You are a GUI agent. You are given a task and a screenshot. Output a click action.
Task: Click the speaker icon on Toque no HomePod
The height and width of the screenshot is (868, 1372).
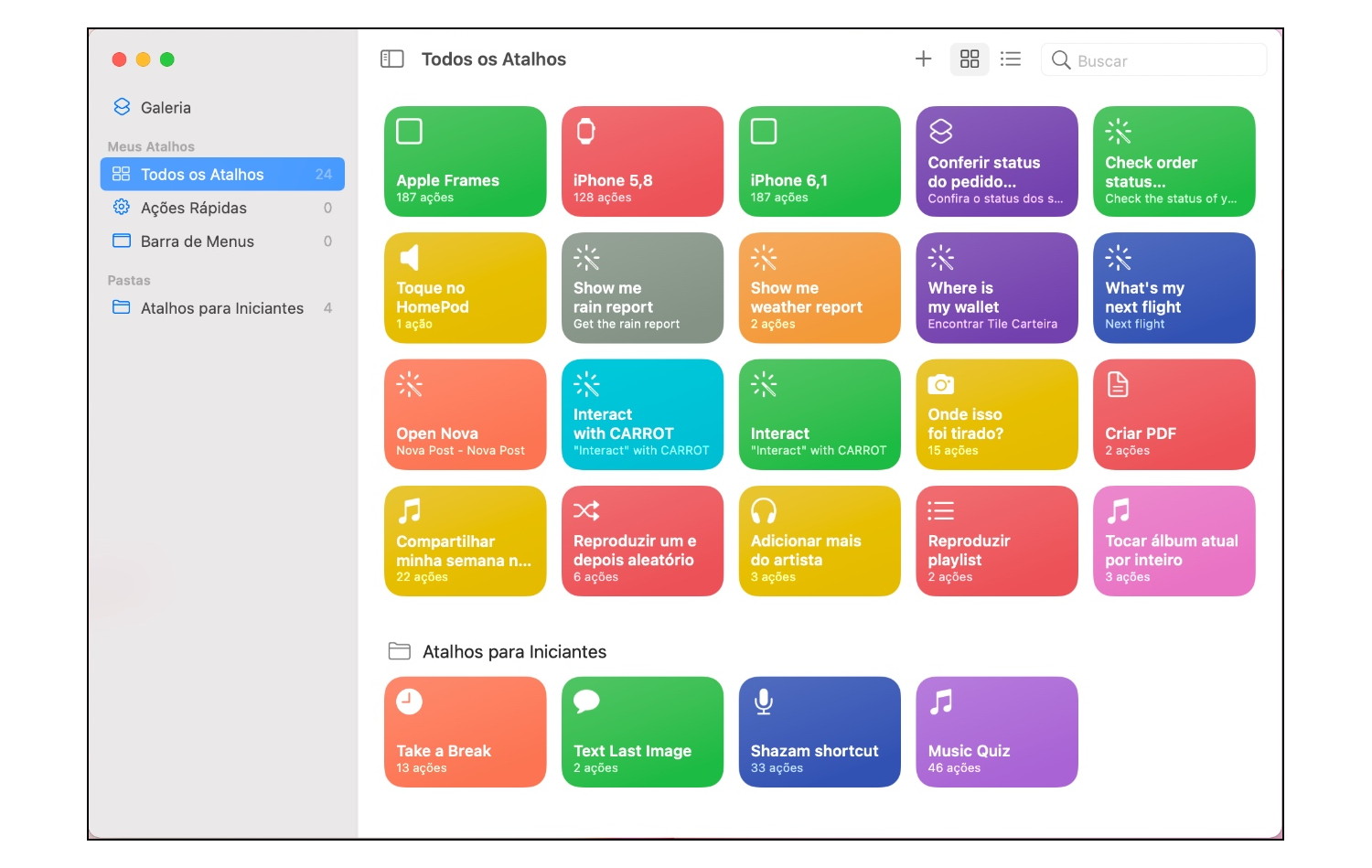410,258
